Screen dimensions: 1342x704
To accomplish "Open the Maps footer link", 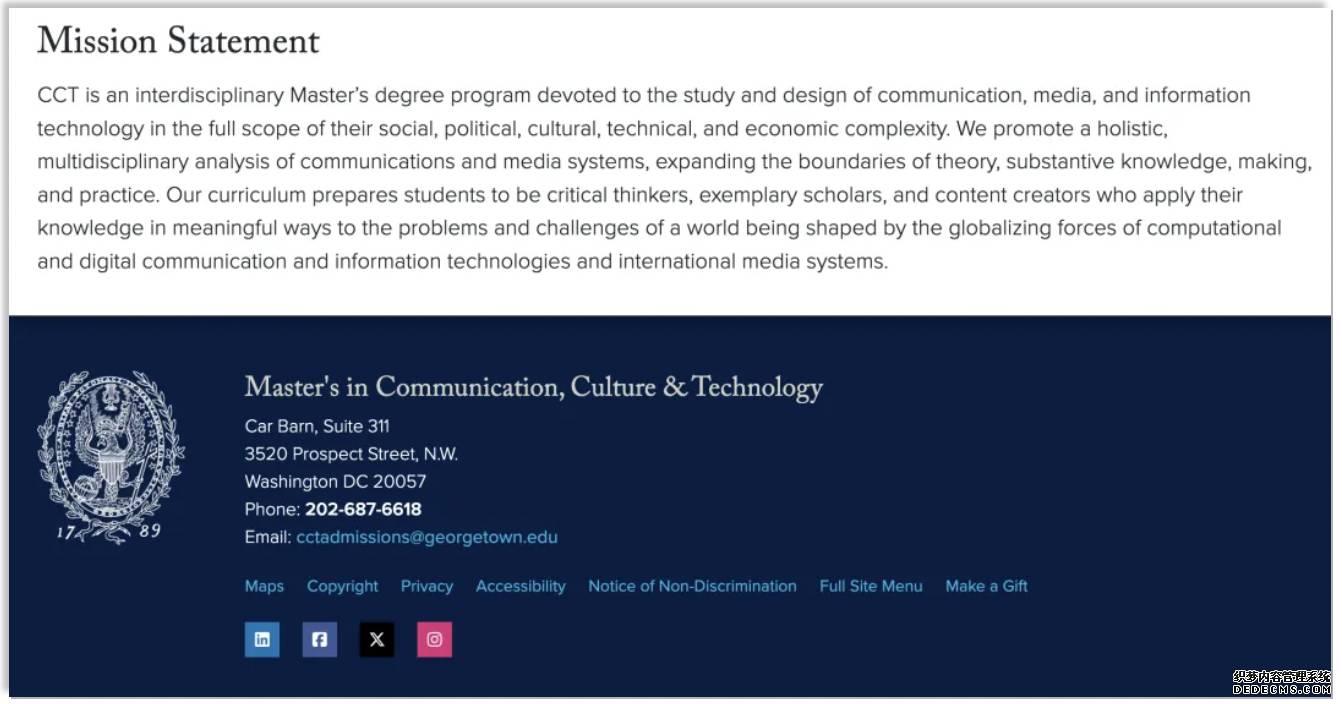I will coord(264,586).
